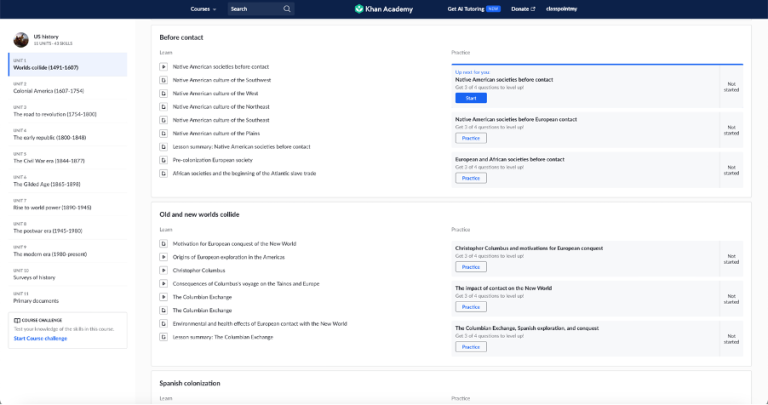Start the Native American societies before contact practice
The width and height of the screenshot is (768, 405).
pos(471,98)
